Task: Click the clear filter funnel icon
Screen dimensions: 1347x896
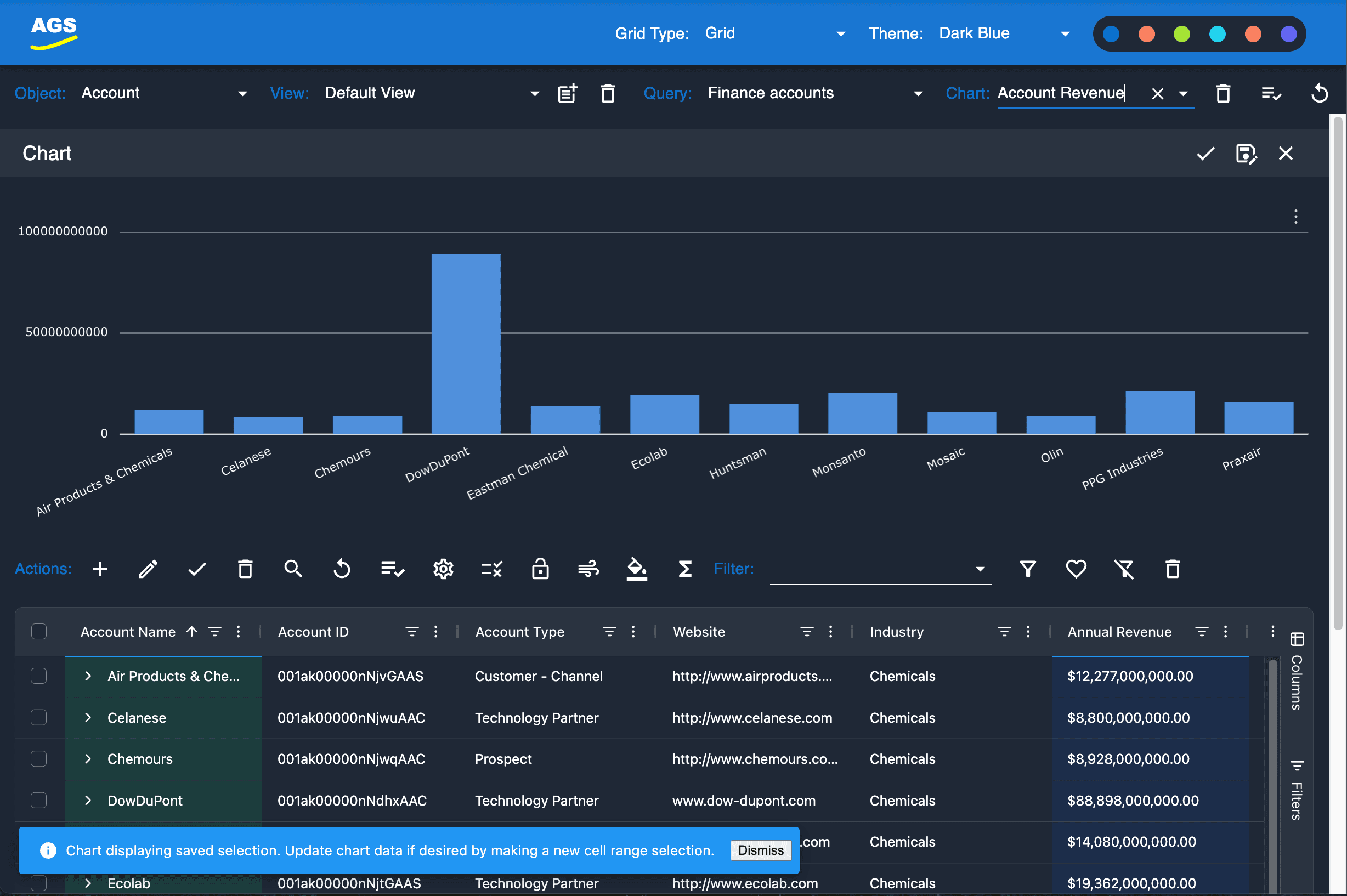Action: click(1124, 569)
